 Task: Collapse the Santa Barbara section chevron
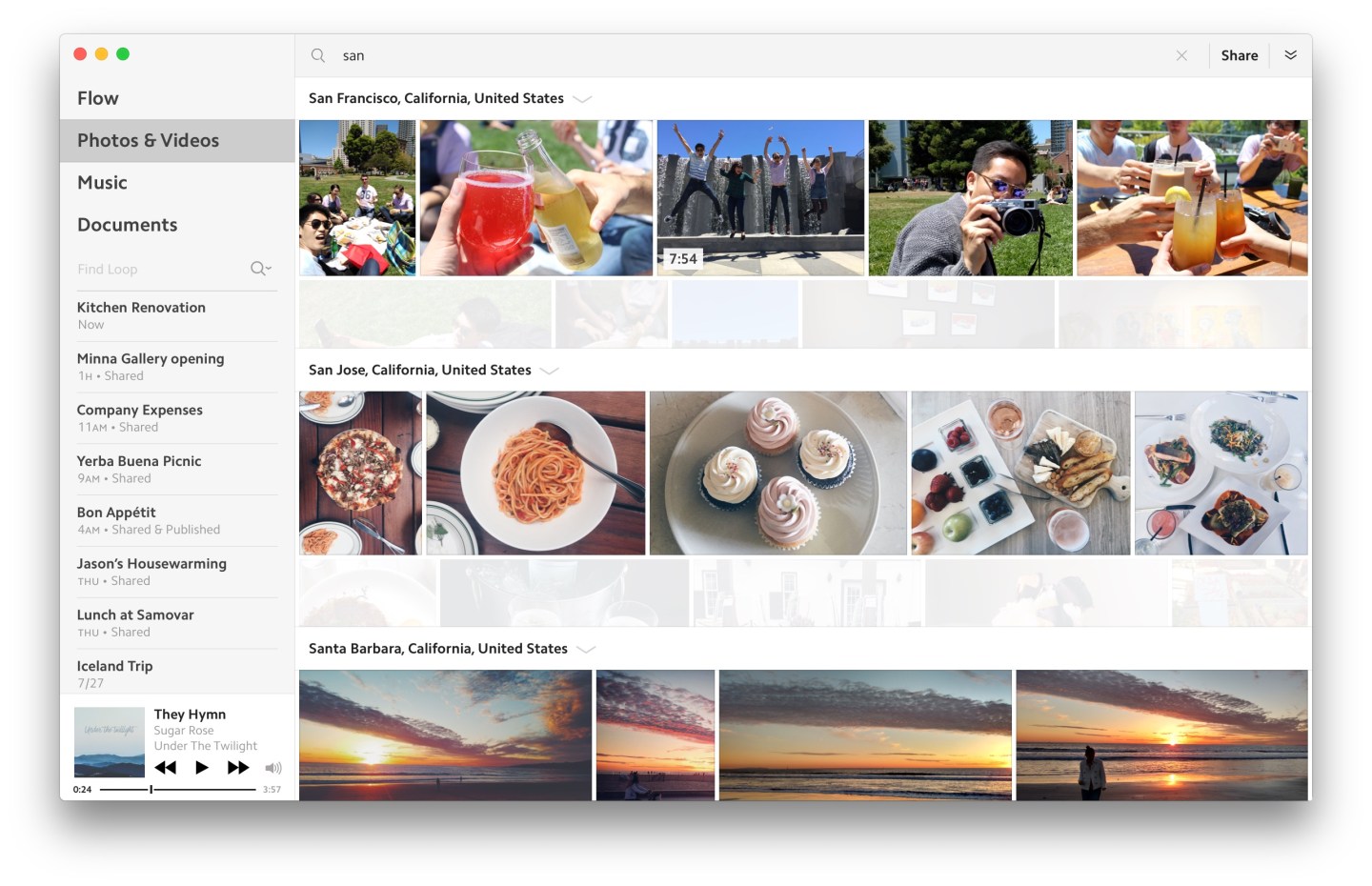point(586,649)
